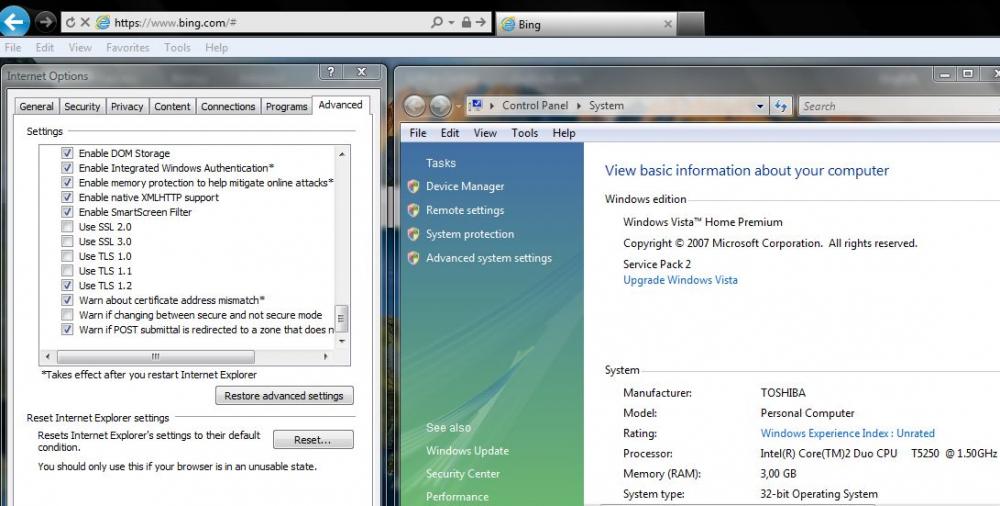Click the System window back navigation button
The image size is (1000, 506).
coord(415,106)
